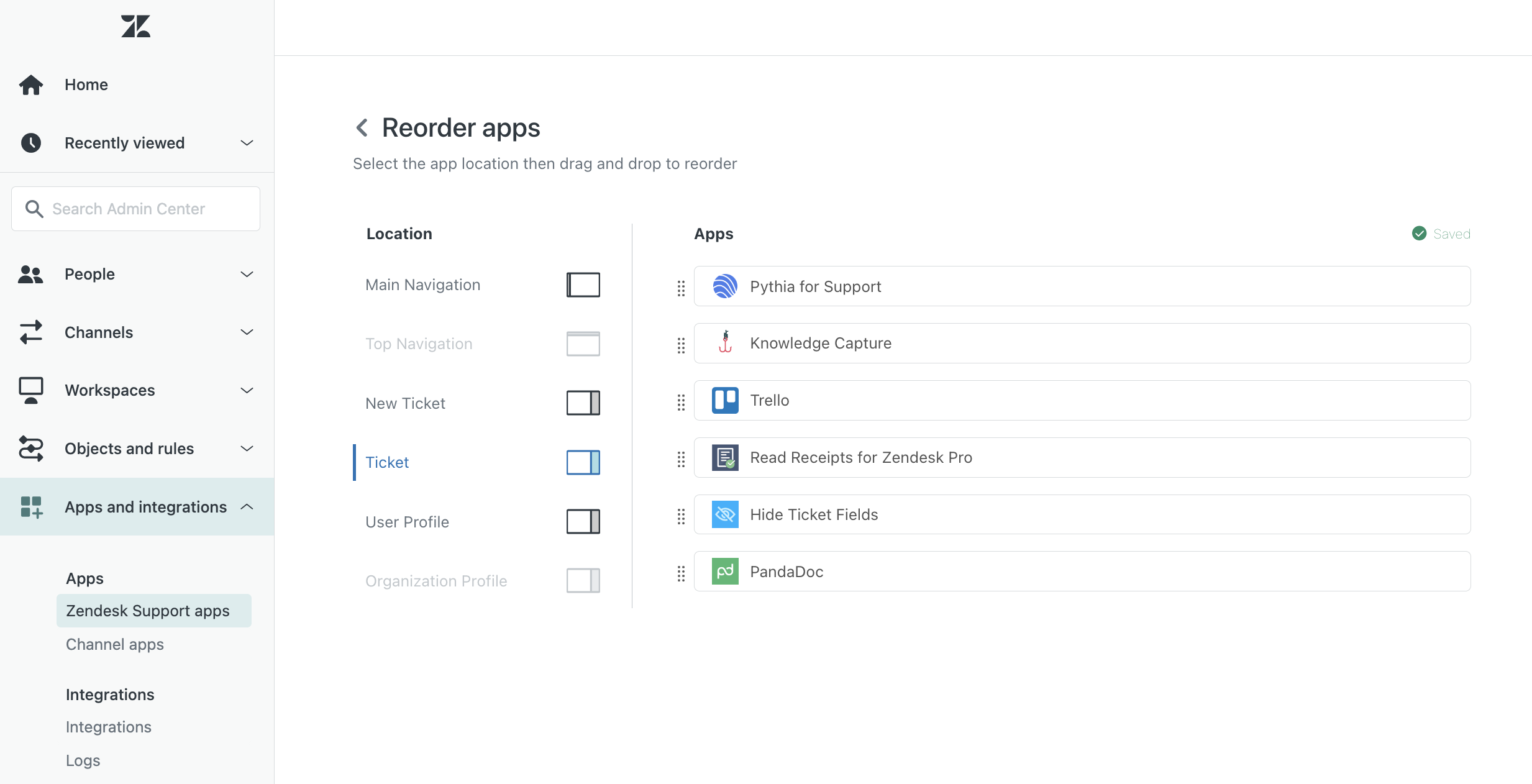Enable the New Ticket location preview

[582, 403]
